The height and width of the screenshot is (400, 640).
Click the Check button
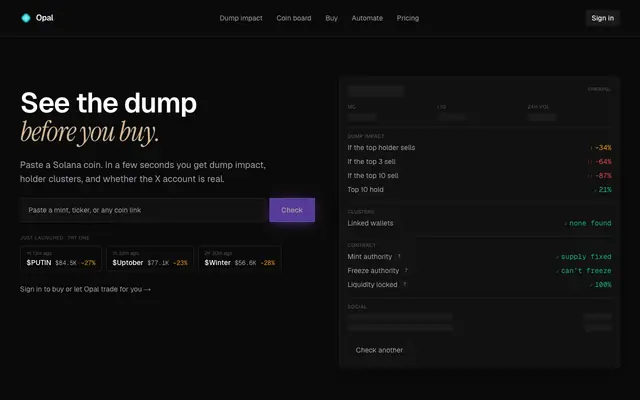292,210
